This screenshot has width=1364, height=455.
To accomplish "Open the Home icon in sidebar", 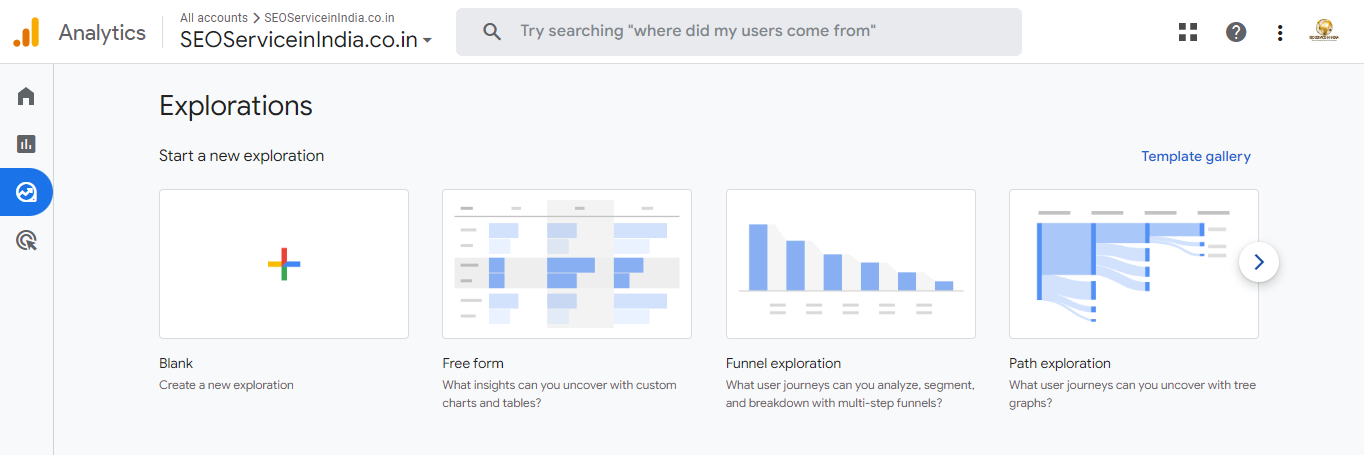I will tap(26, 96).
